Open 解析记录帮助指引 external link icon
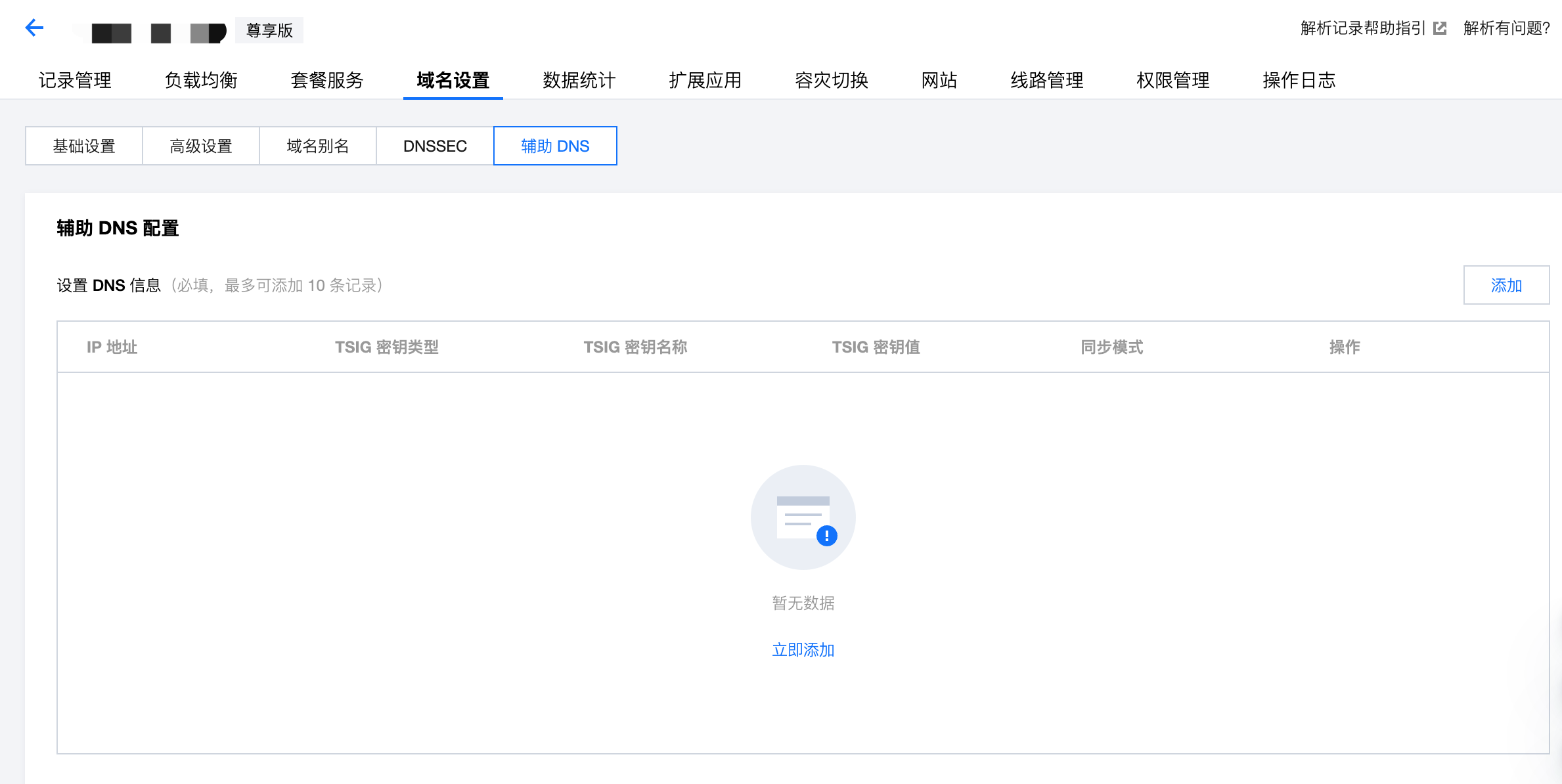This screenshot has width=1562, height=784. click(x=1439, y=29)
